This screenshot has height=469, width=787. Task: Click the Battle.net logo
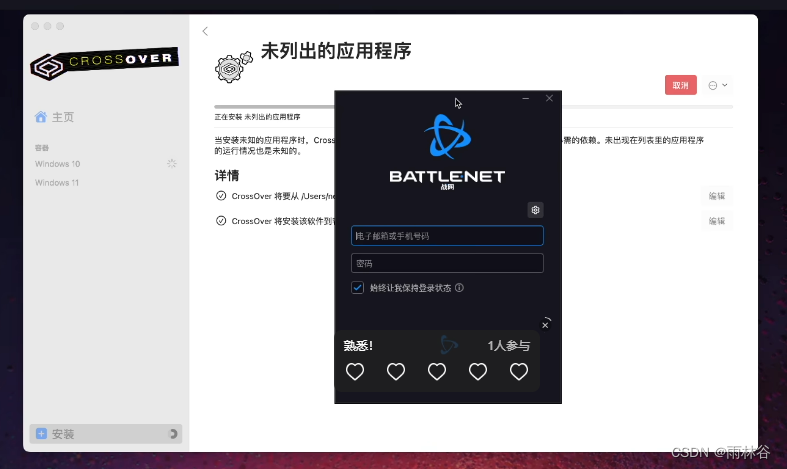(x=447, y=152)
